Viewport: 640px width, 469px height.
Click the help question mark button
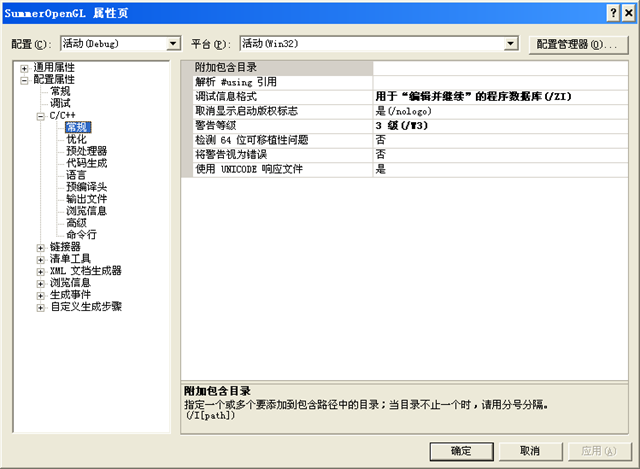coord(611,11)
